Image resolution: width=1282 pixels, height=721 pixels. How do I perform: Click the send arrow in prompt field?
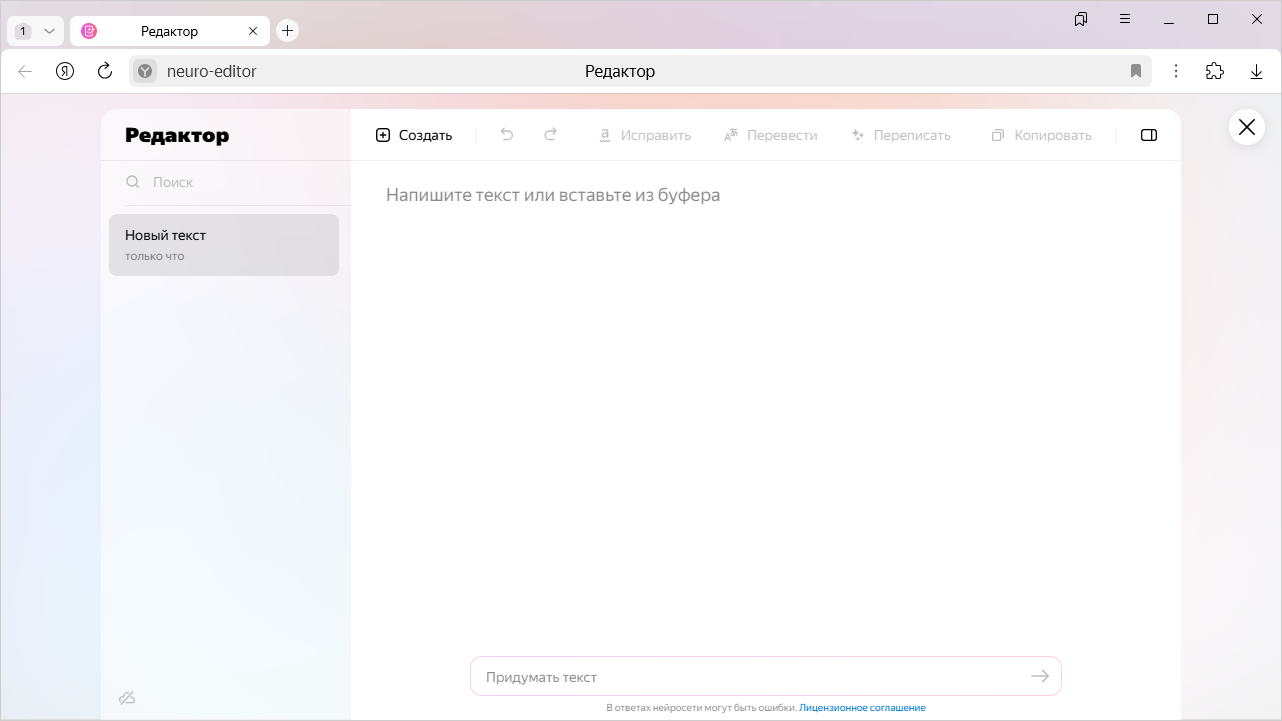(x=1040, y=677)
